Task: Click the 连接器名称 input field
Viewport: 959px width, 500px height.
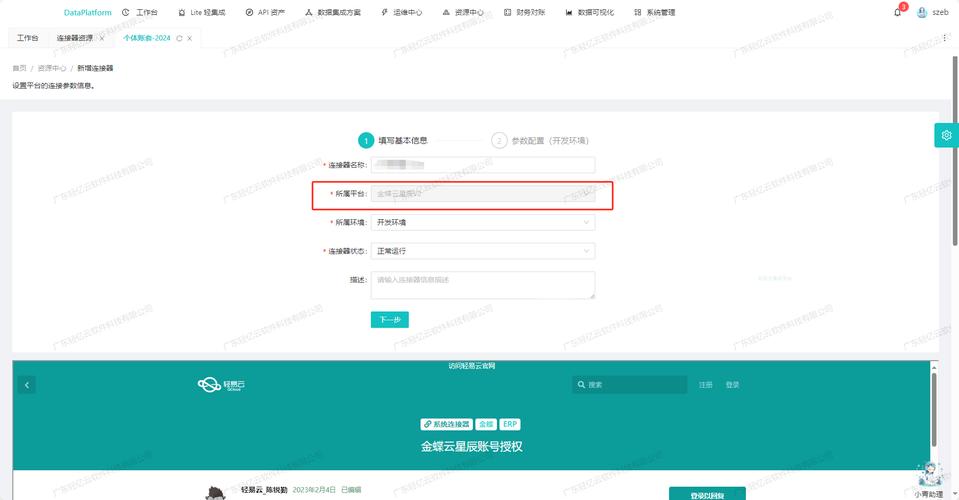Action: pyautogui.click(x=483, y=164)
